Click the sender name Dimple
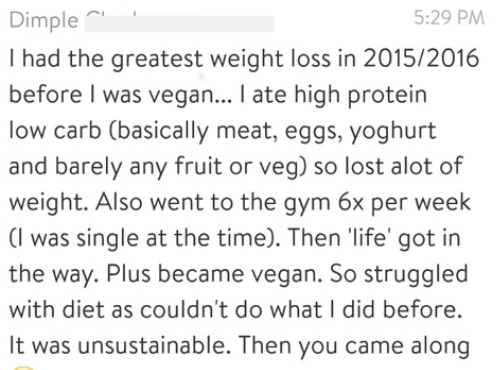The width and height of the screenshot is (498, 370). click(44, 21)
